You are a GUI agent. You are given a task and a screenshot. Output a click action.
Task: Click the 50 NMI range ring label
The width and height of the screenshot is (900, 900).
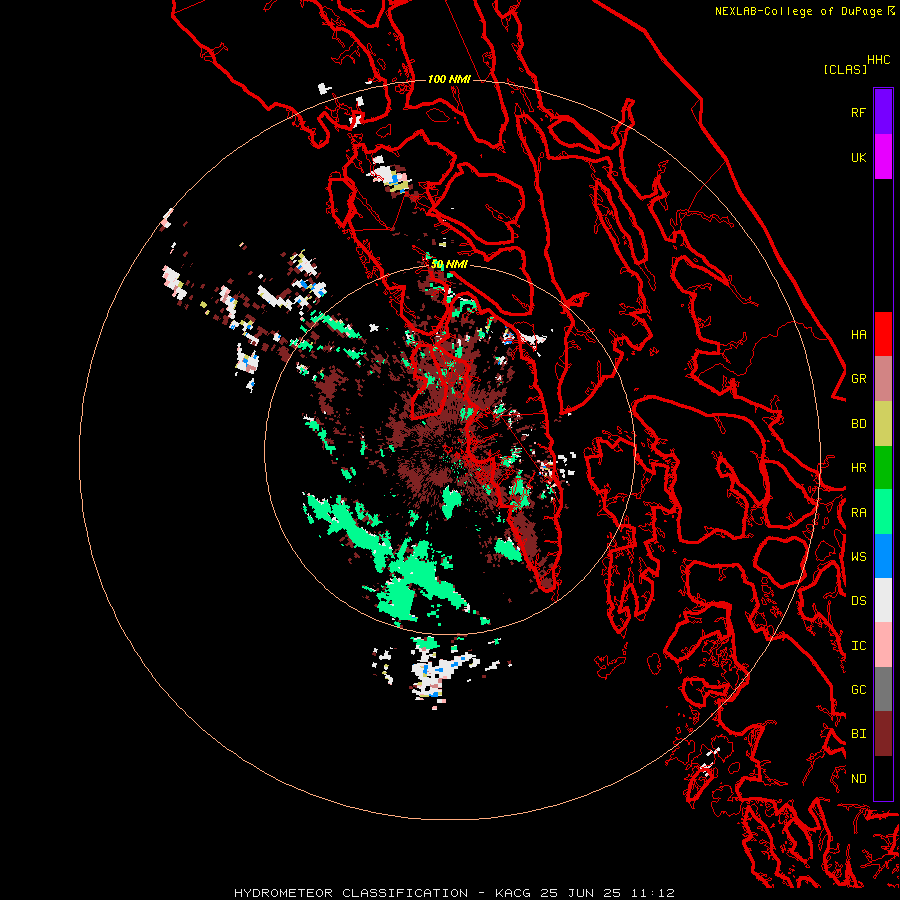click(449, 265)
